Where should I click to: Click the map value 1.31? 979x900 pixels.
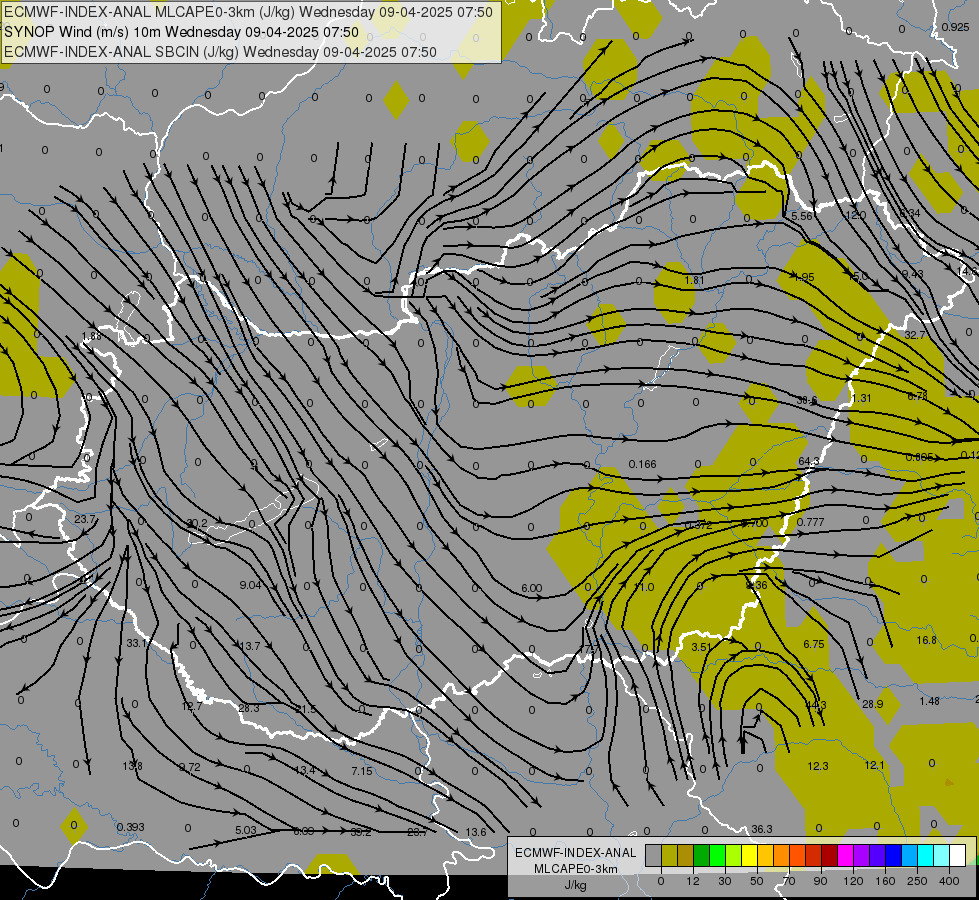point(861,398)
